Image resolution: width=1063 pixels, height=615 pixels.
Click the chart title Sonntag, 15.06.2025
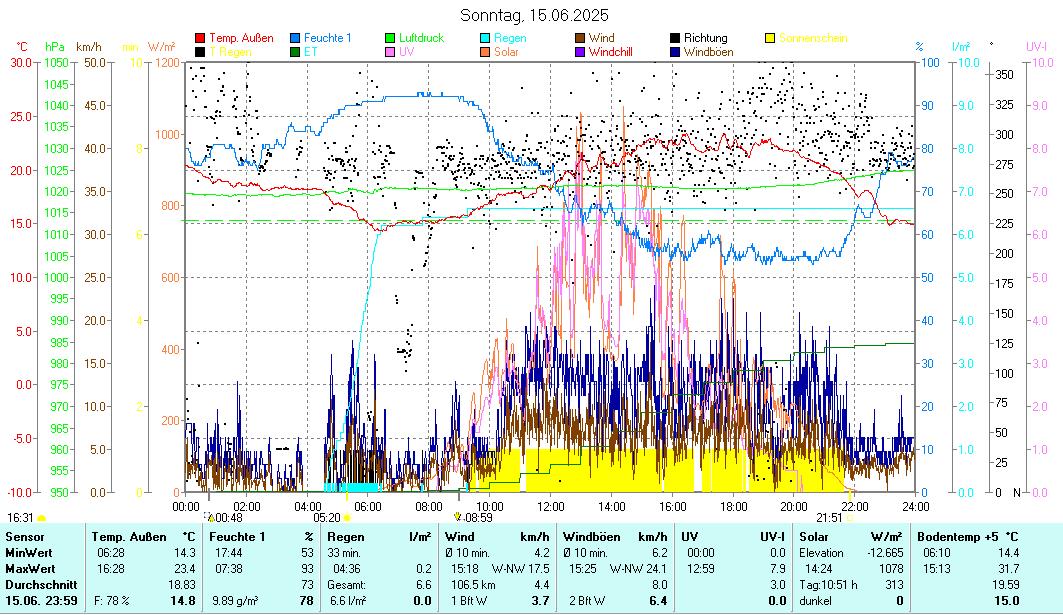pos(533,15)
